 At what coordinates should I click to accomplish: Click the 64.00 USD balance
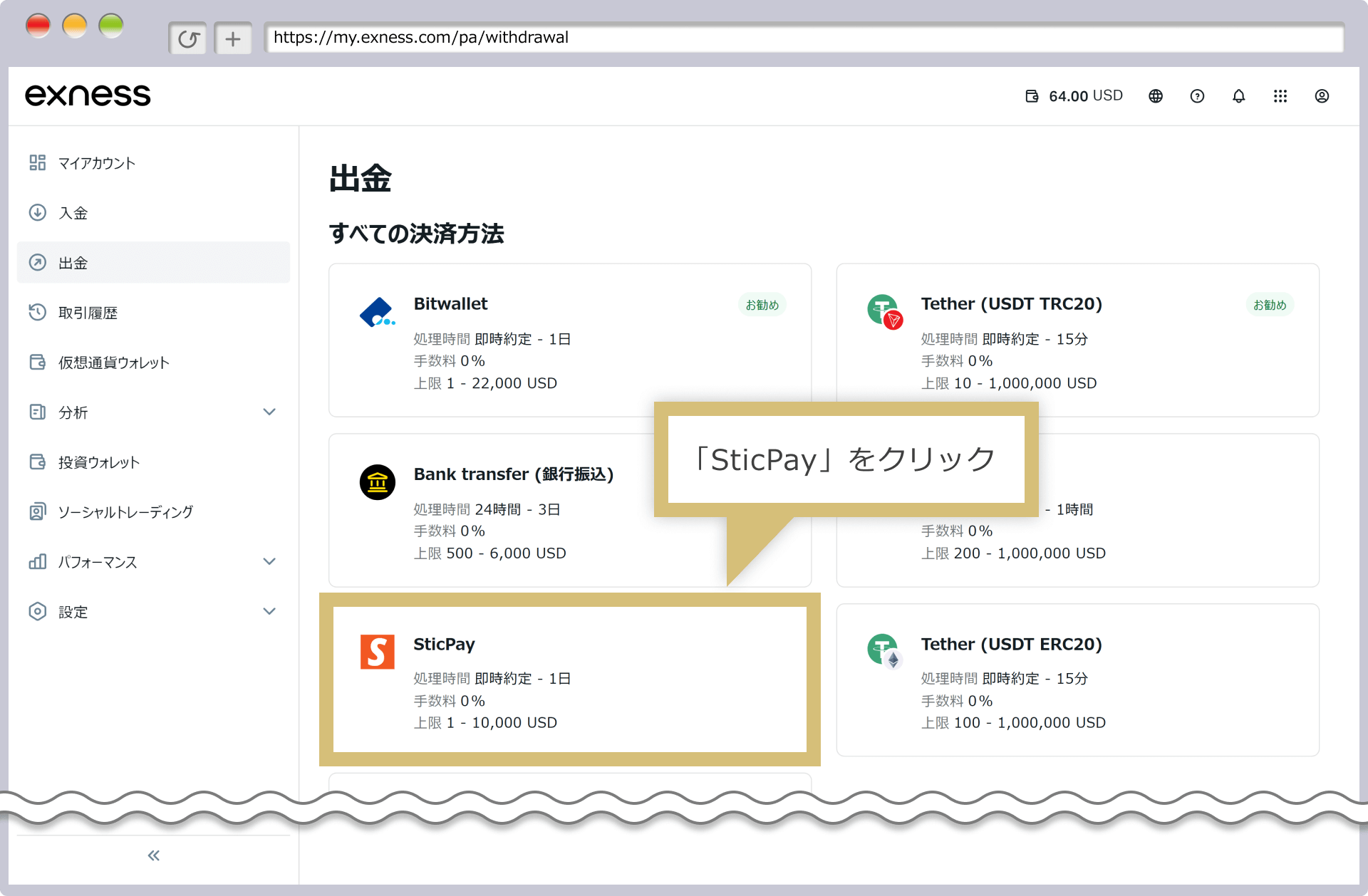coord(1086,96)
